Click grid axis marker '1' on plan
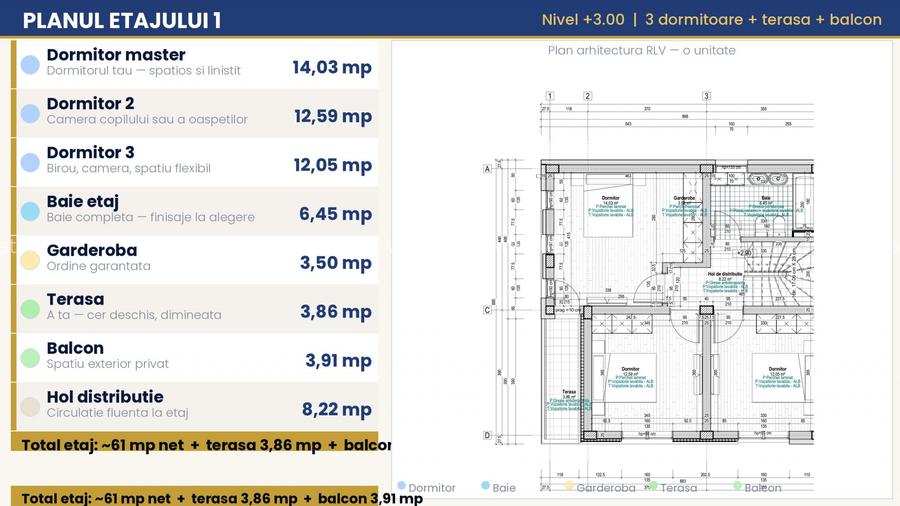Viewport: 900px width, 506px height. click(x=549, y=96)
